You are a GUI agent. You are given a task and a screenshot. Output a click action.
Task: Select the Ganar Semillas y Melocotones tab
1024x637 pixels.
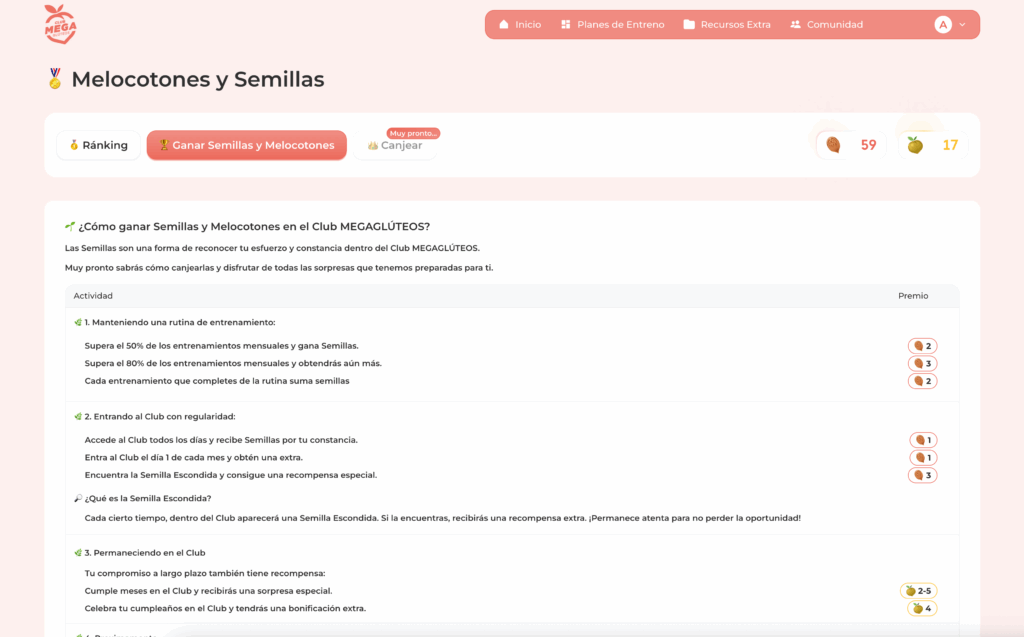pyautogui.click(x=246, y=145)
